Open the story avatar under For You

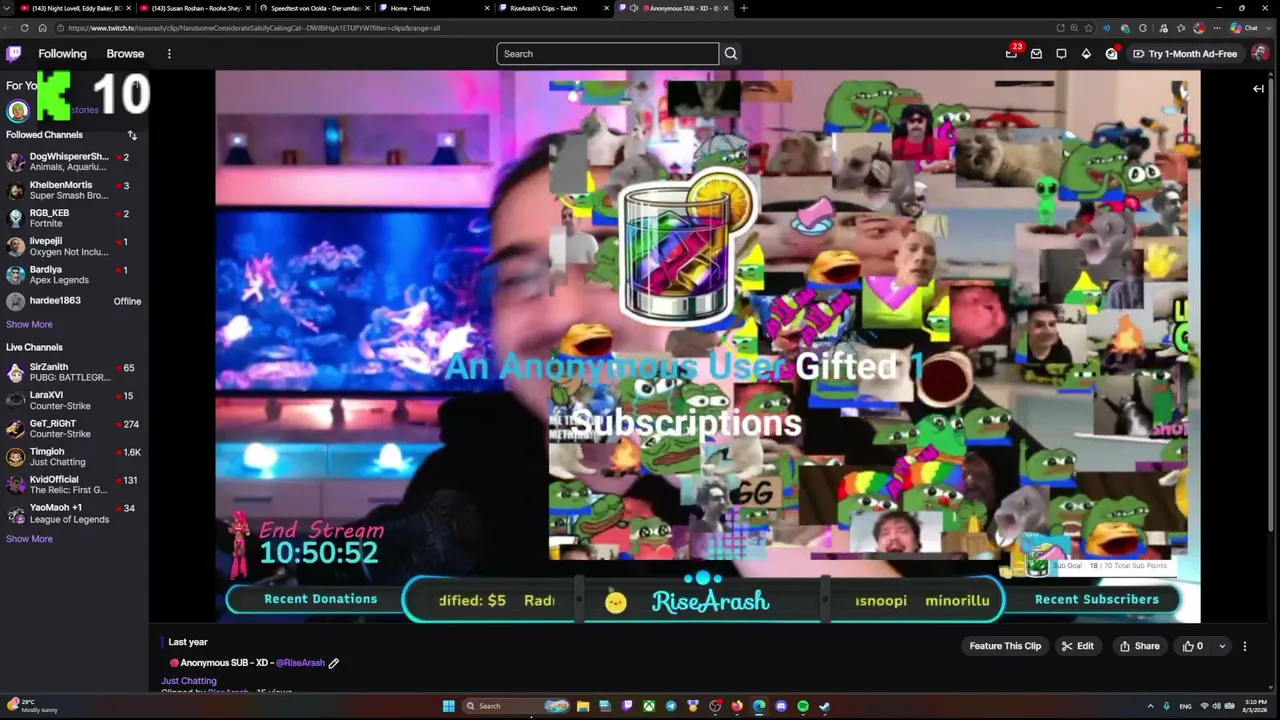tap(18, 110)
